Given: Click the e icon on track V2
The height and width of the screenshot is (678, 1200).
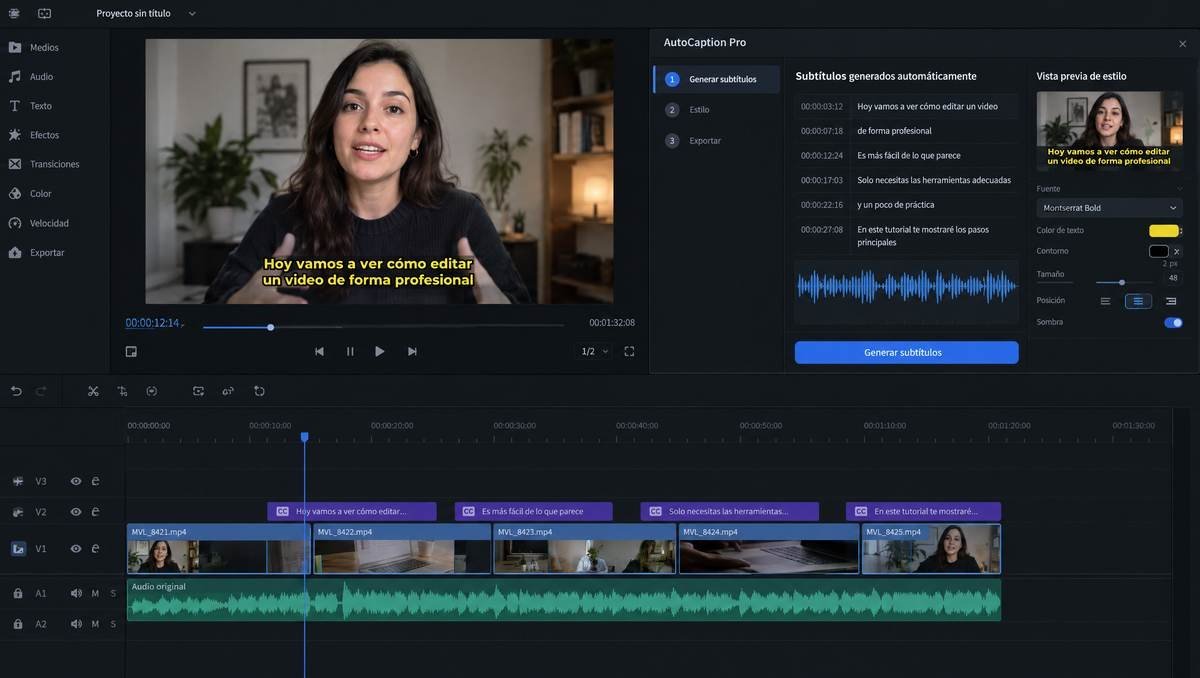Looking at the screenshot, I should click(x=95, y=512).
